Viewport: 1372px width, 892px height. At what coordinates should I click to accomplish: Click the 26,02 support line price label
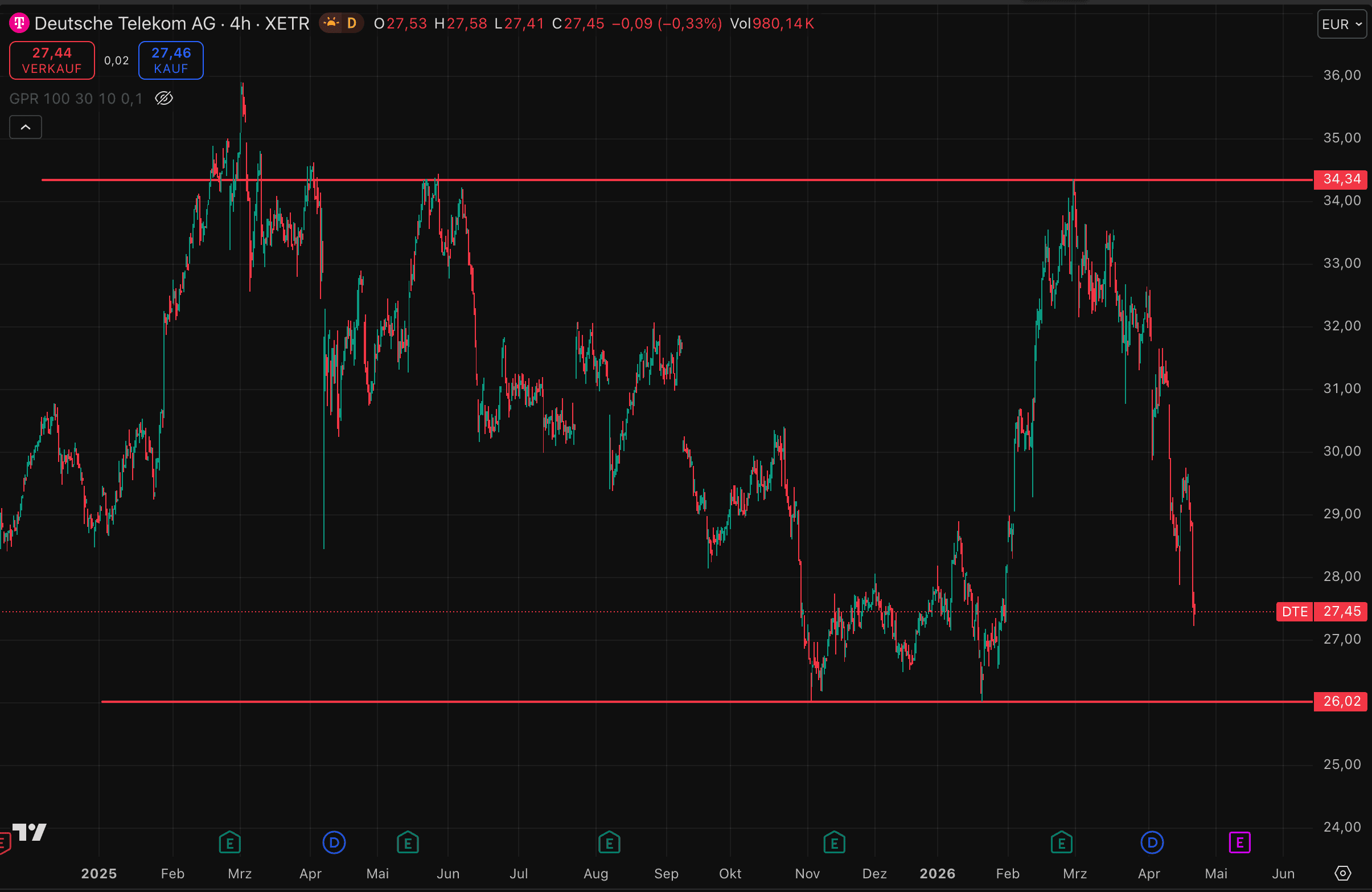point(1341,701)
